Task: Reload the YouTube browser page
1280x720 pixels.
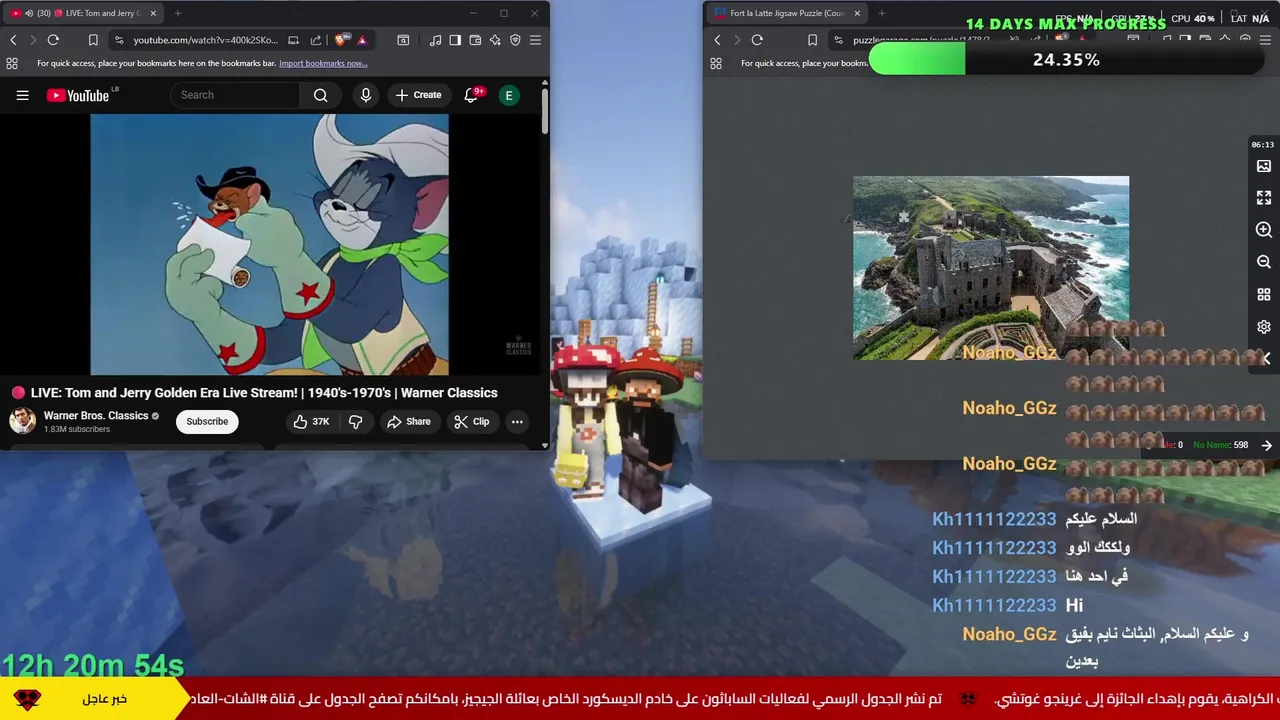Action: coord(53,40)
